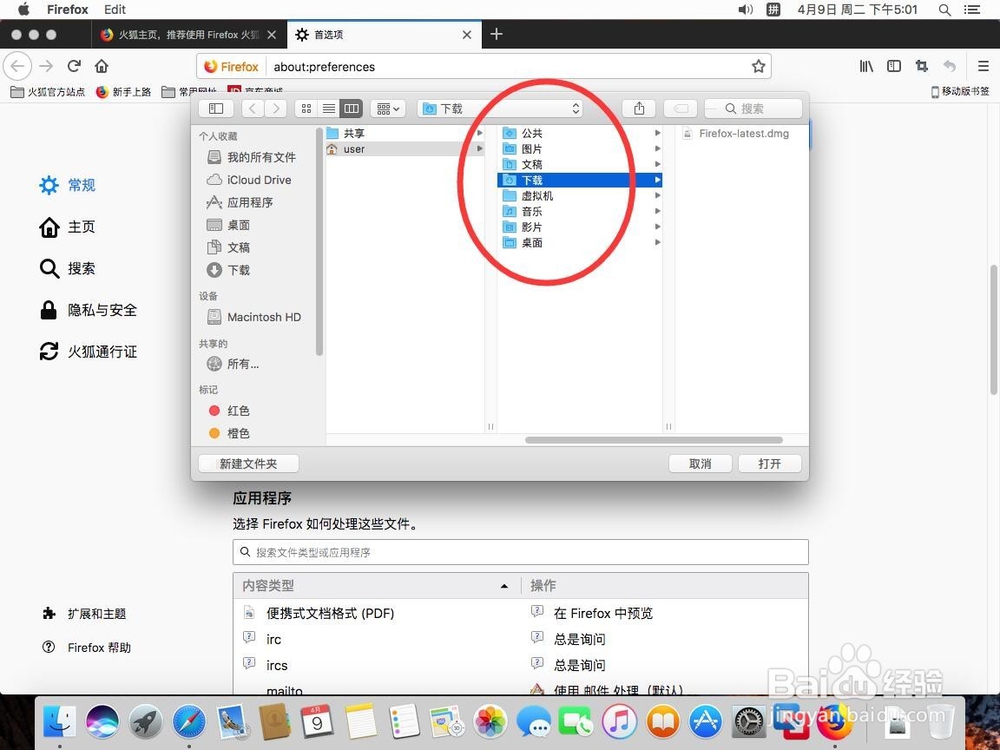1000x750 pixels.
Task: Select the 共享 folder in first column
Action: (x=404, y=133)
